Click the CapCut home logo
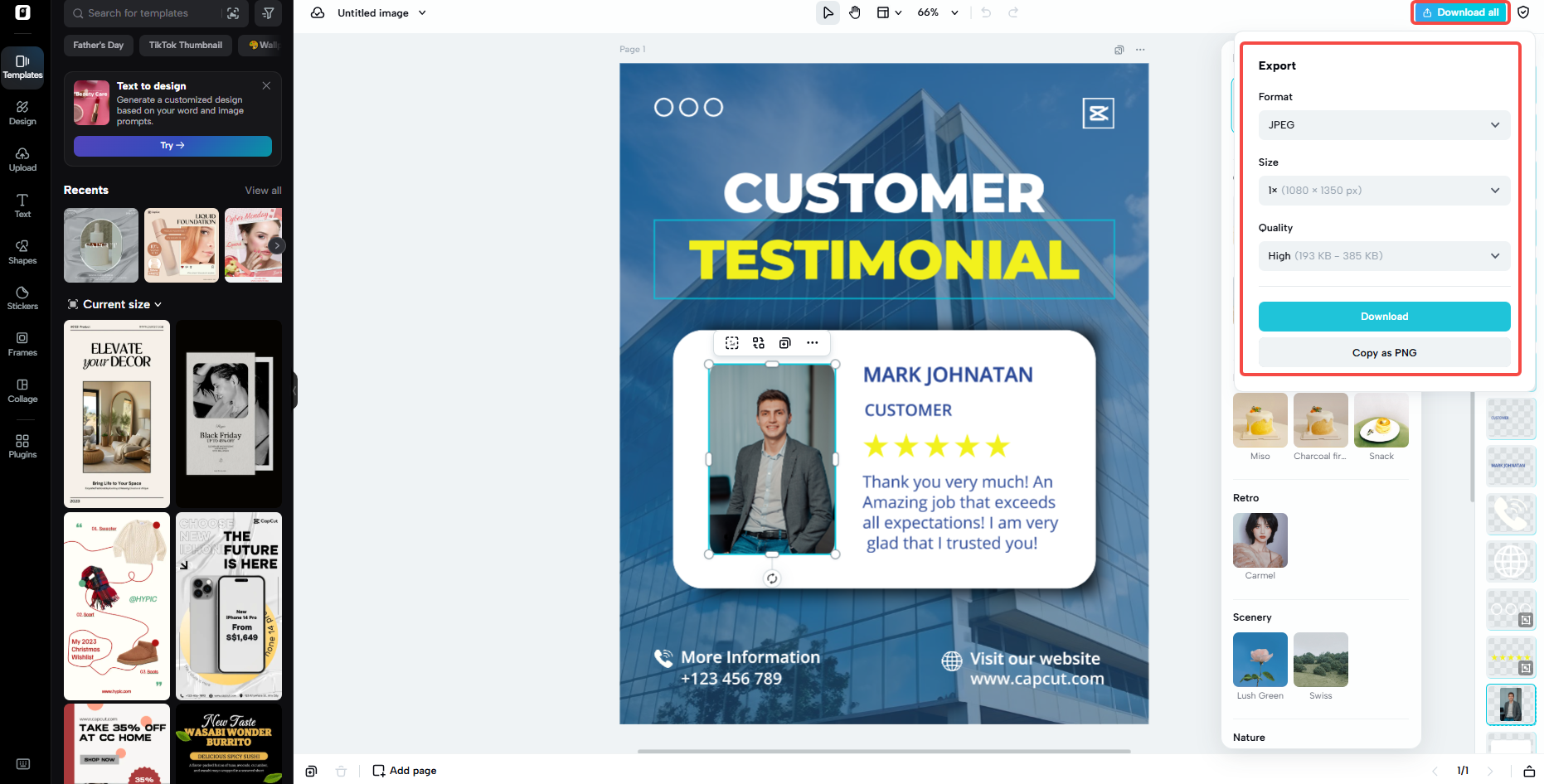The width and height of the screenshot is (1544, 784). point(23,12)
